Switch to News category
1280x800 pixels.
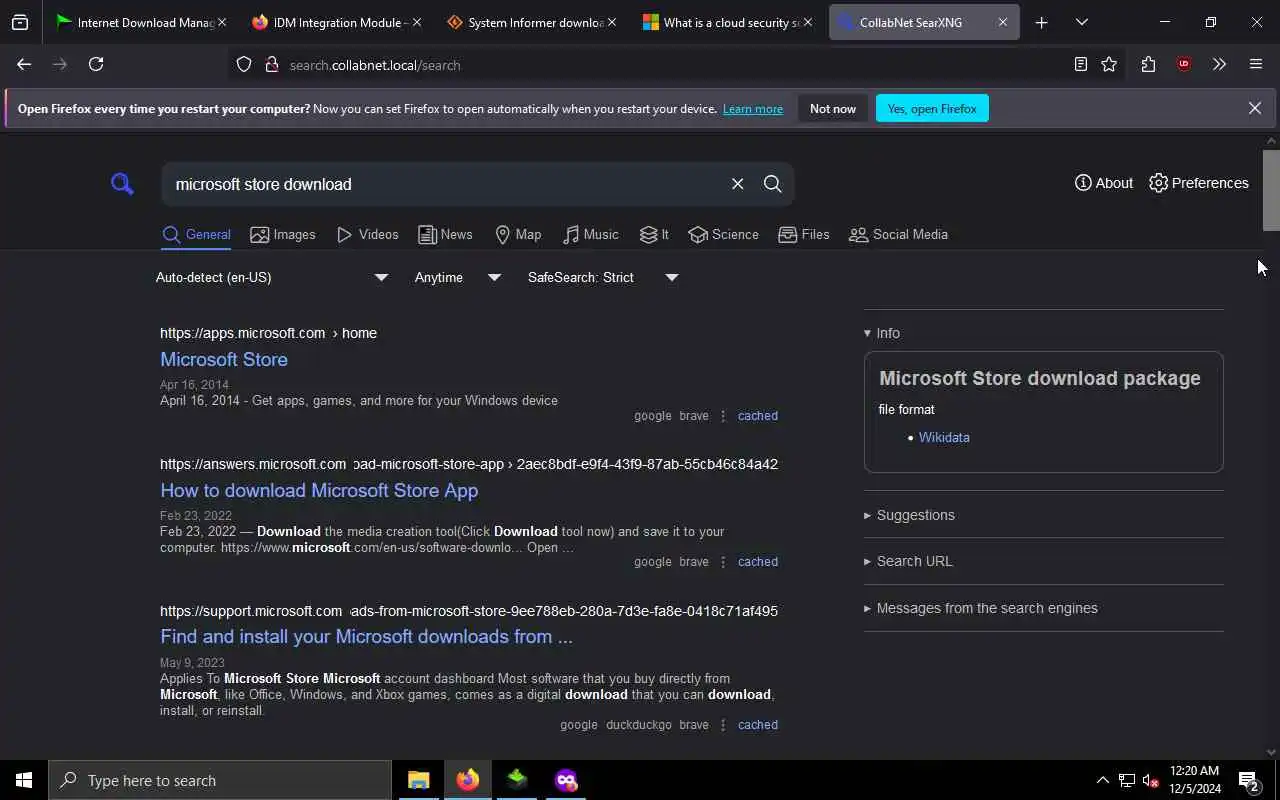(x=445, y=235)
